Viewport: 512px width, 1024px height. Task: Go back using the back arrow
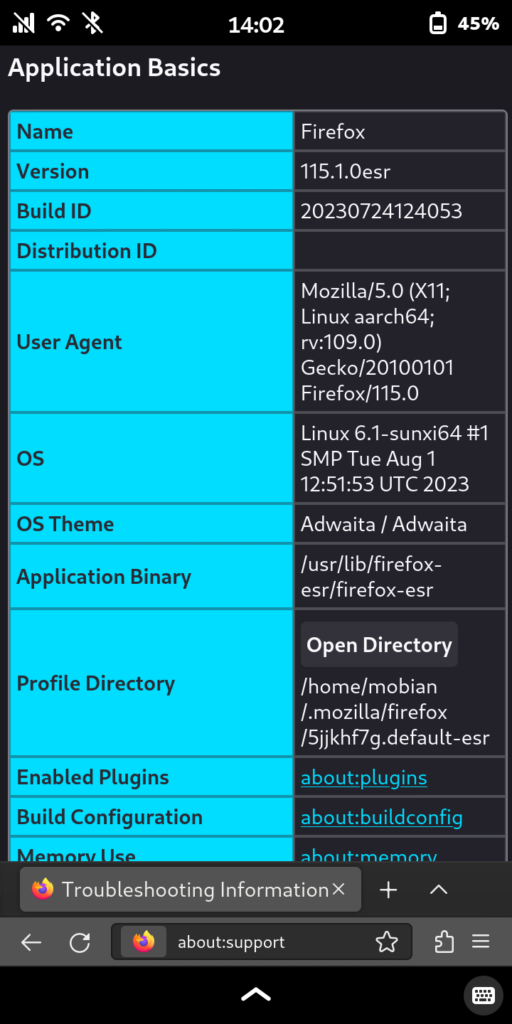(31, 942)
